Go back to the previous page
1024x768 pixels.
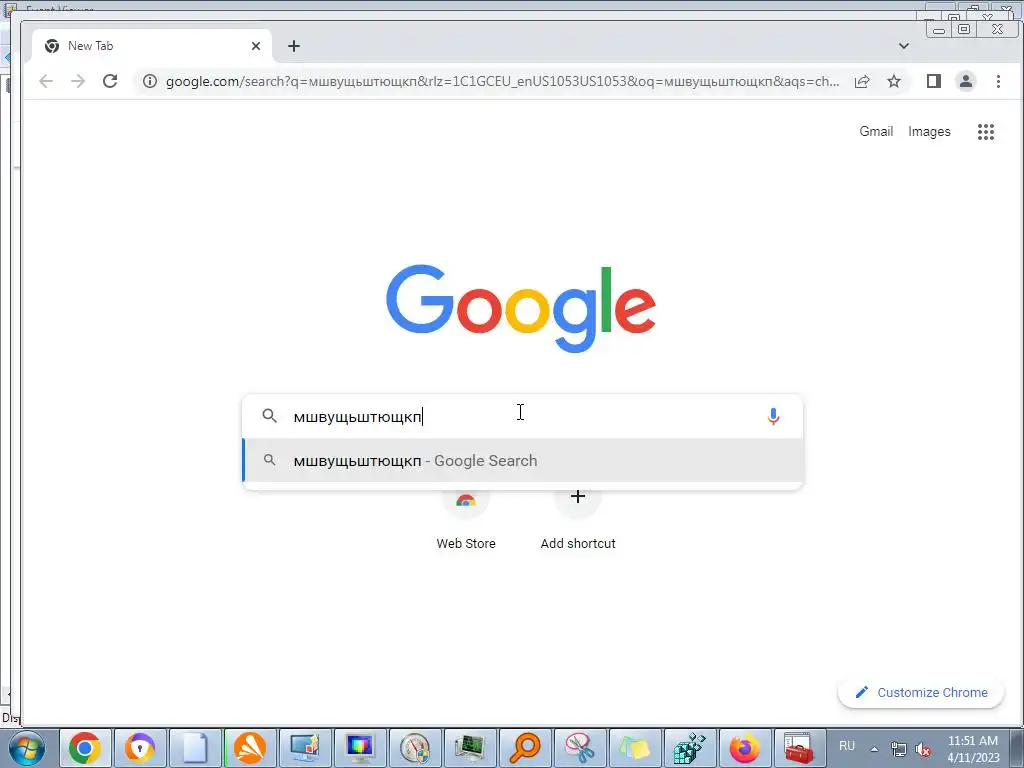point(46,81)
